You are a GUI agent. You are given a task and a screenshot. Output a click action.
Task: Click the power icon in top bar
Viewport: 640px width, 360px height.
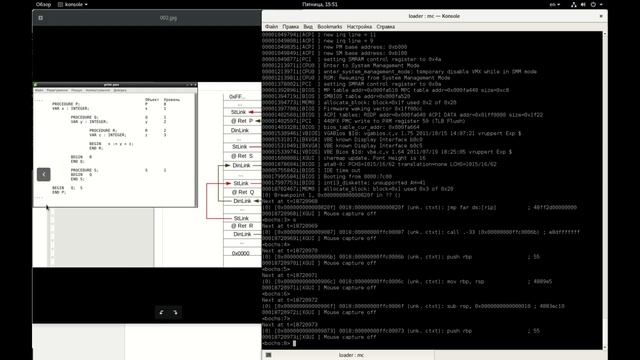point(593,4)
